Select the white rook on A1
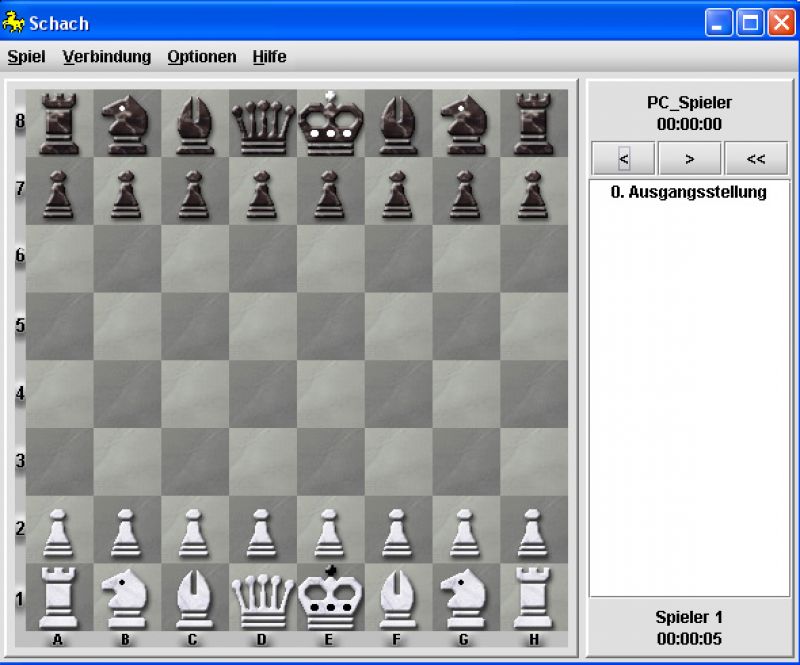This screenshot has height=665, width=800. 59,597
